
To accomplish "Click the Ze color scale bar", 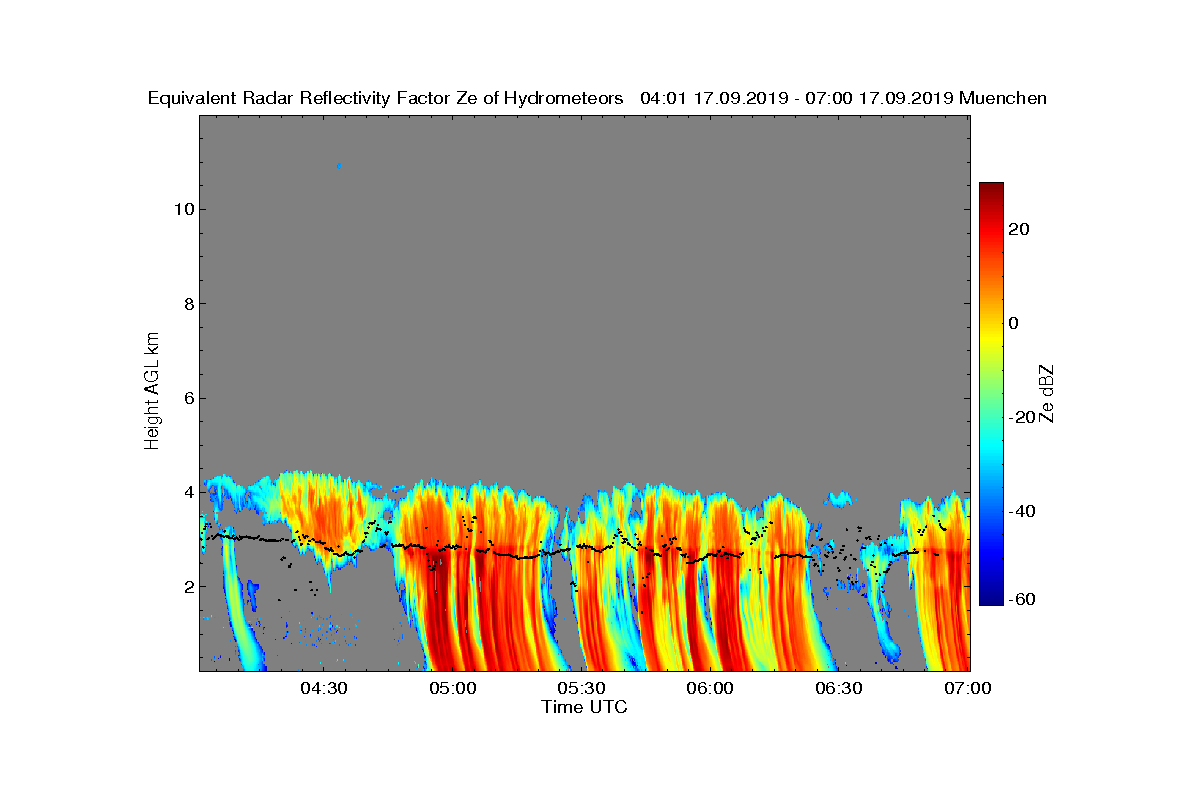I will click(x=991, y=394).
